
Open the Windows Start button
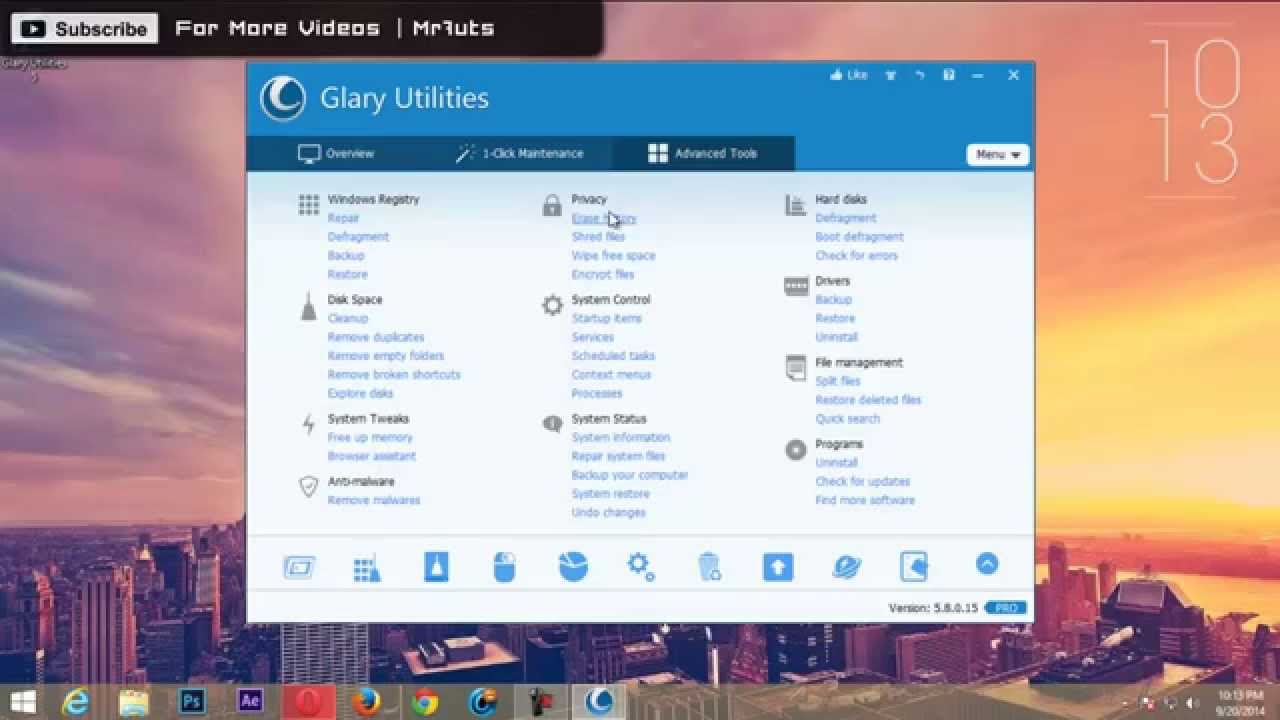23,702
